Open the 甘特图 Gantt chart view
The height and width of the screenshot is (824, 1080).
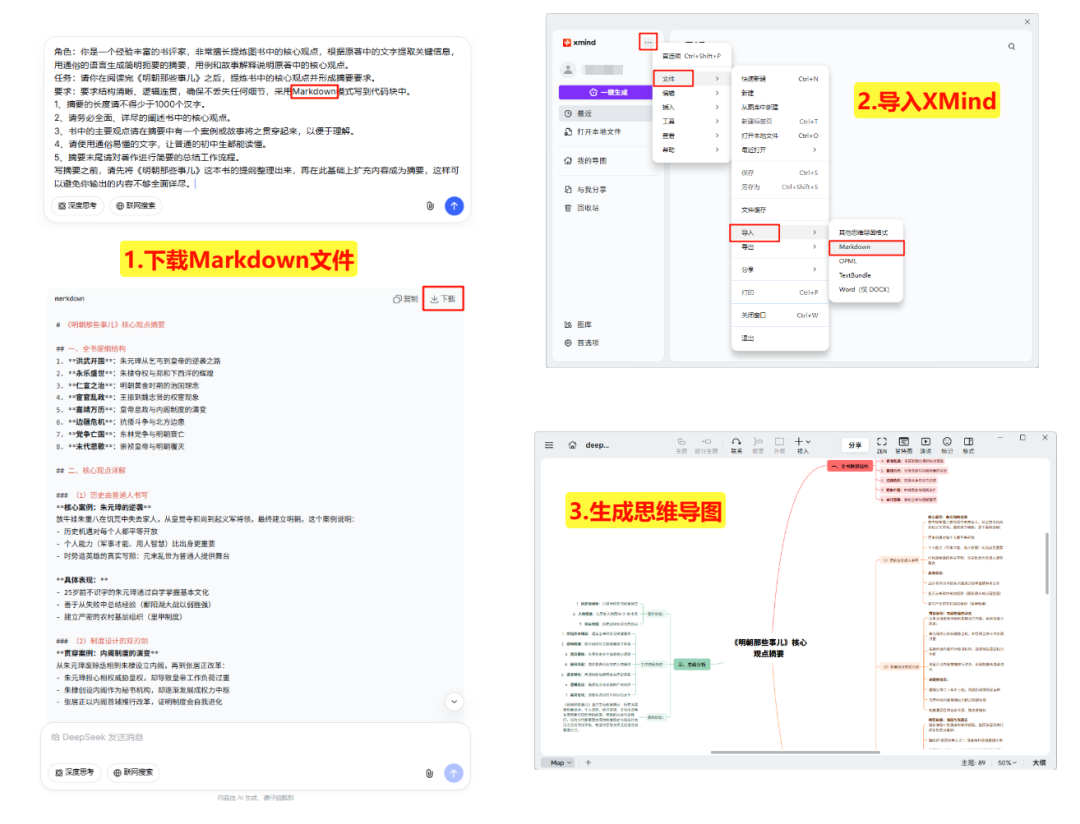(x=904, y=446)
